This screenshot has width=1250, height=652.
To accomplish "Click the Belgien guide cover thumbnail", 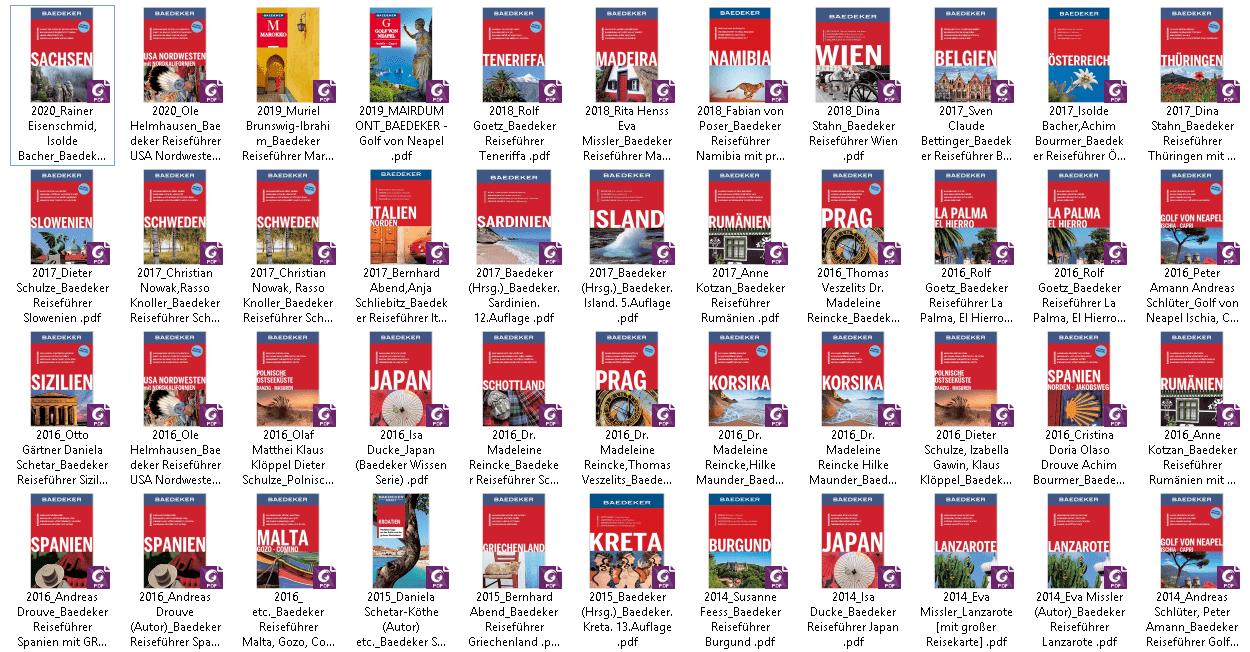I will 967,54.
